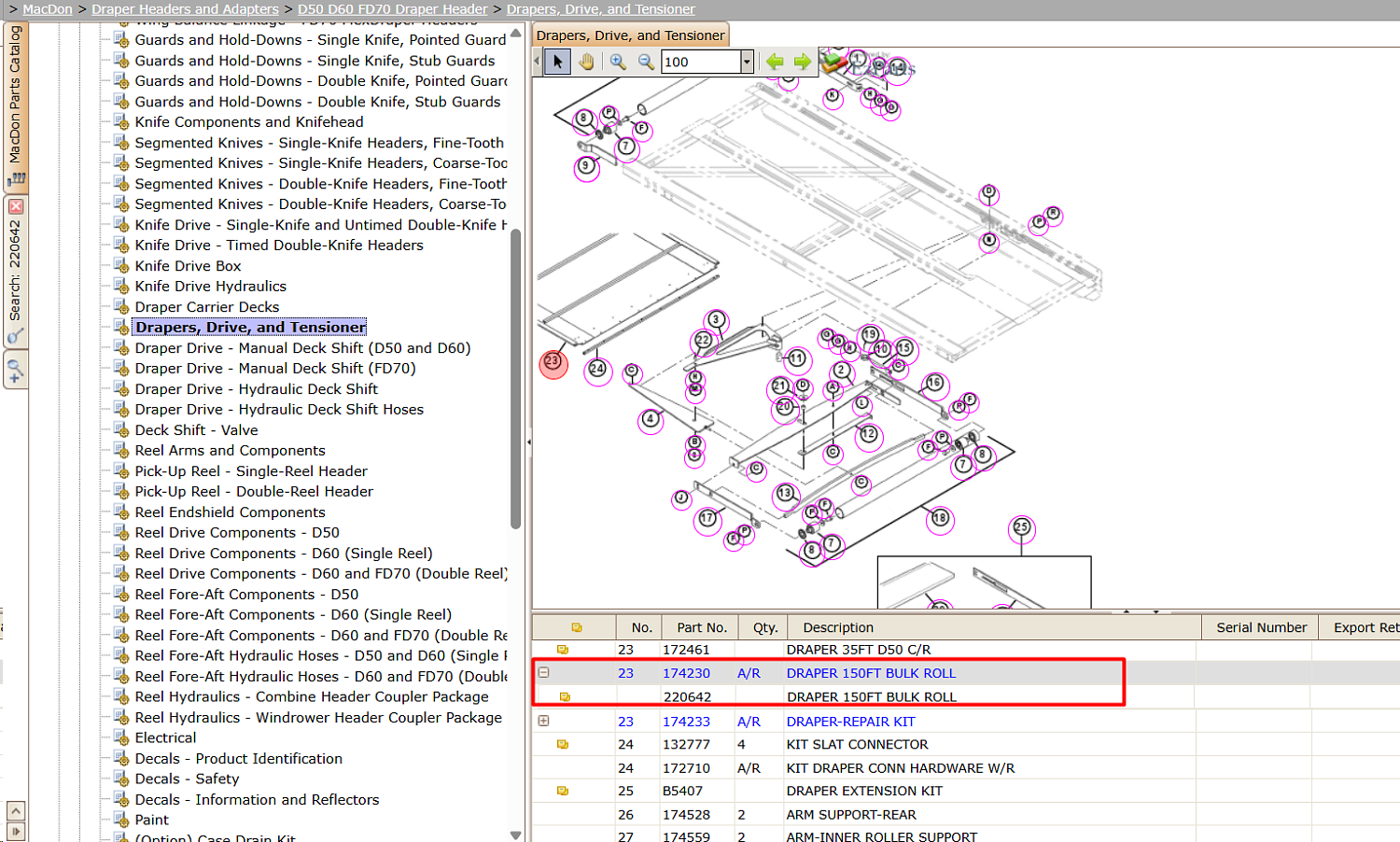Click callout 23 highlighted in red on diagram
The height and width of the screenshot is (842, 1400).
(553, 364)
